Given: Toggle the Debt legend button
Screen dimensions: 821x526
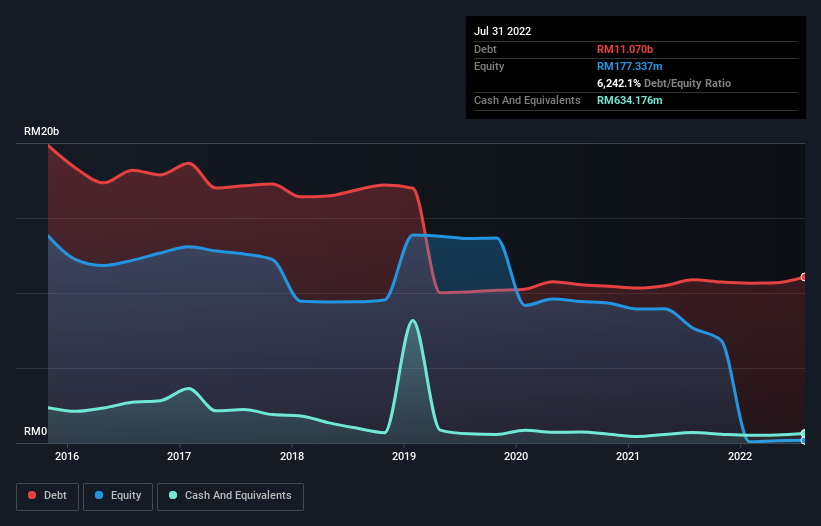Looking at the screenshot, I should 48,496.
